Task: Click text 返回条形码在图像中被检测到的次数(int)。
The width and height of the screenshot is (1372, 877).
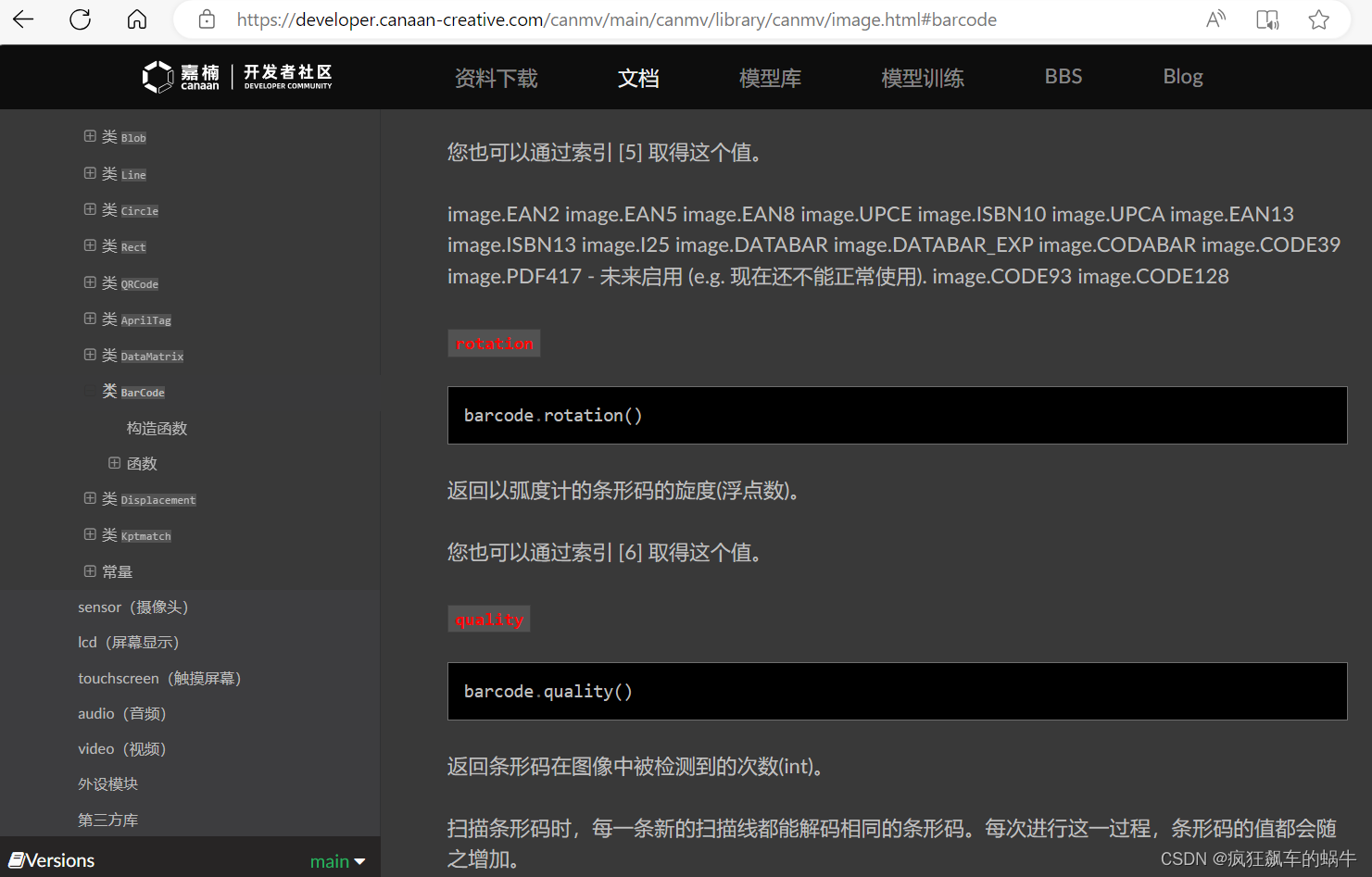Action: pos(639,766)
